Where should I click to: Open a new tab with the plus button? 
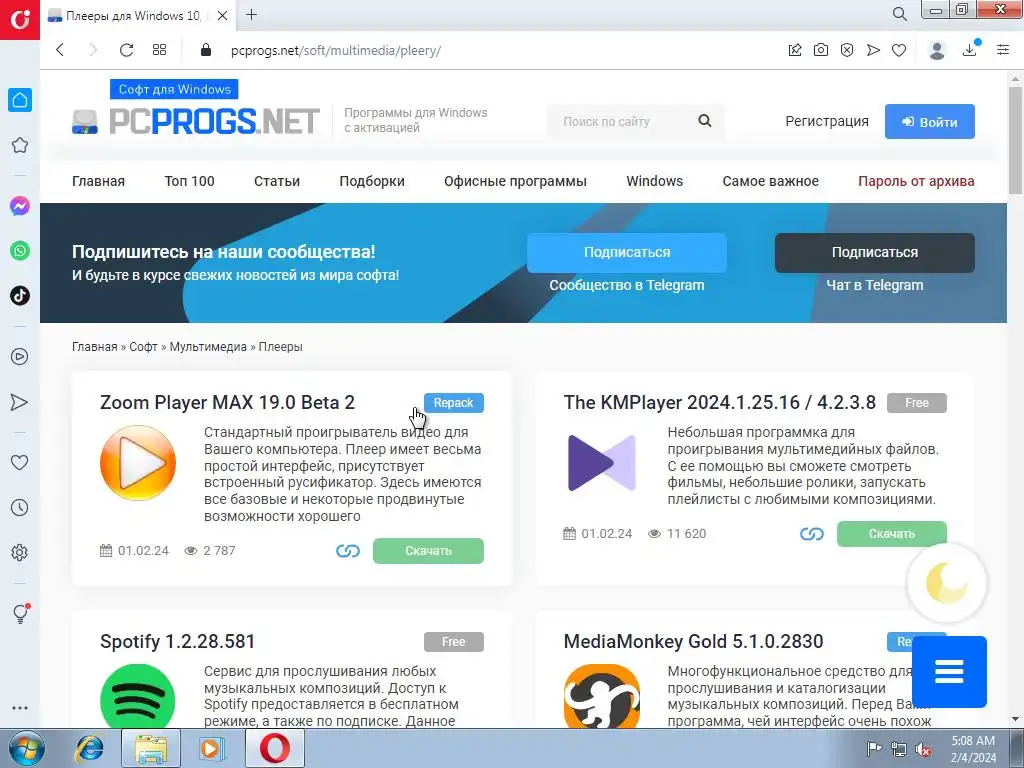[251, 15]
